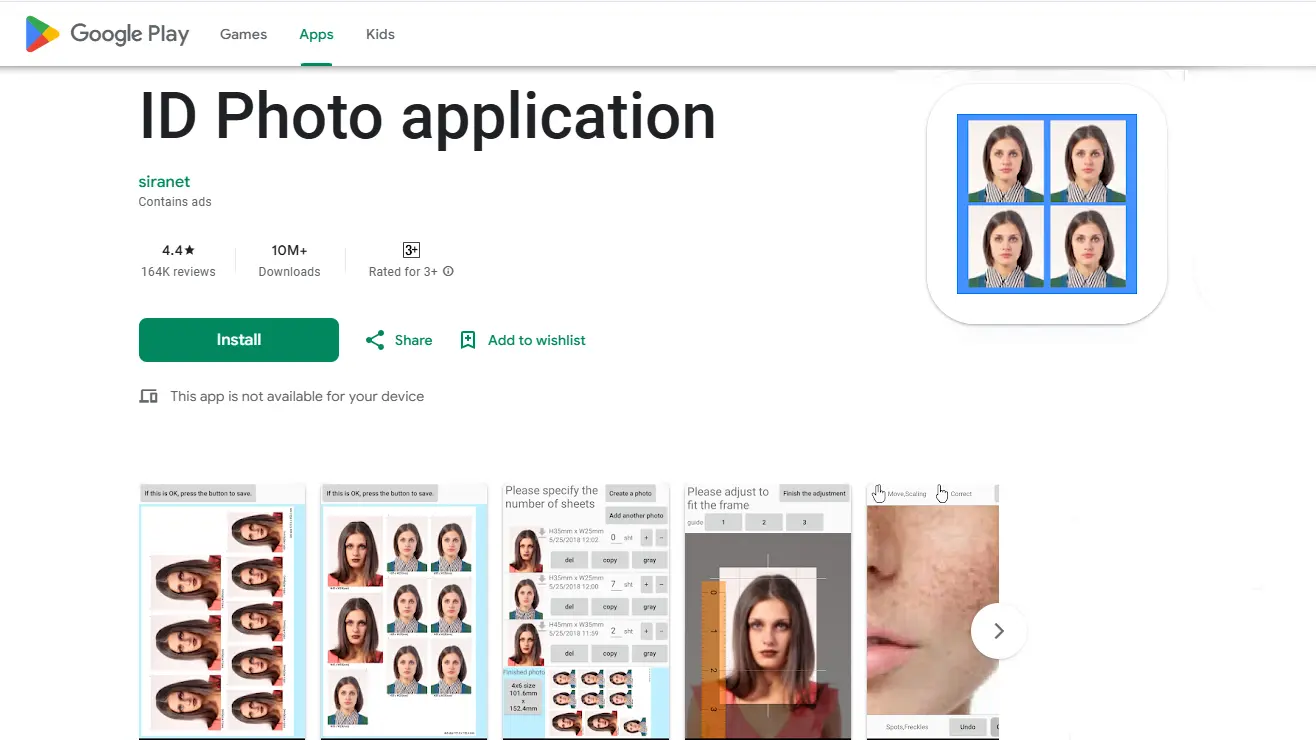
Task: Open the Kids tab
Action: coord(380,34)
